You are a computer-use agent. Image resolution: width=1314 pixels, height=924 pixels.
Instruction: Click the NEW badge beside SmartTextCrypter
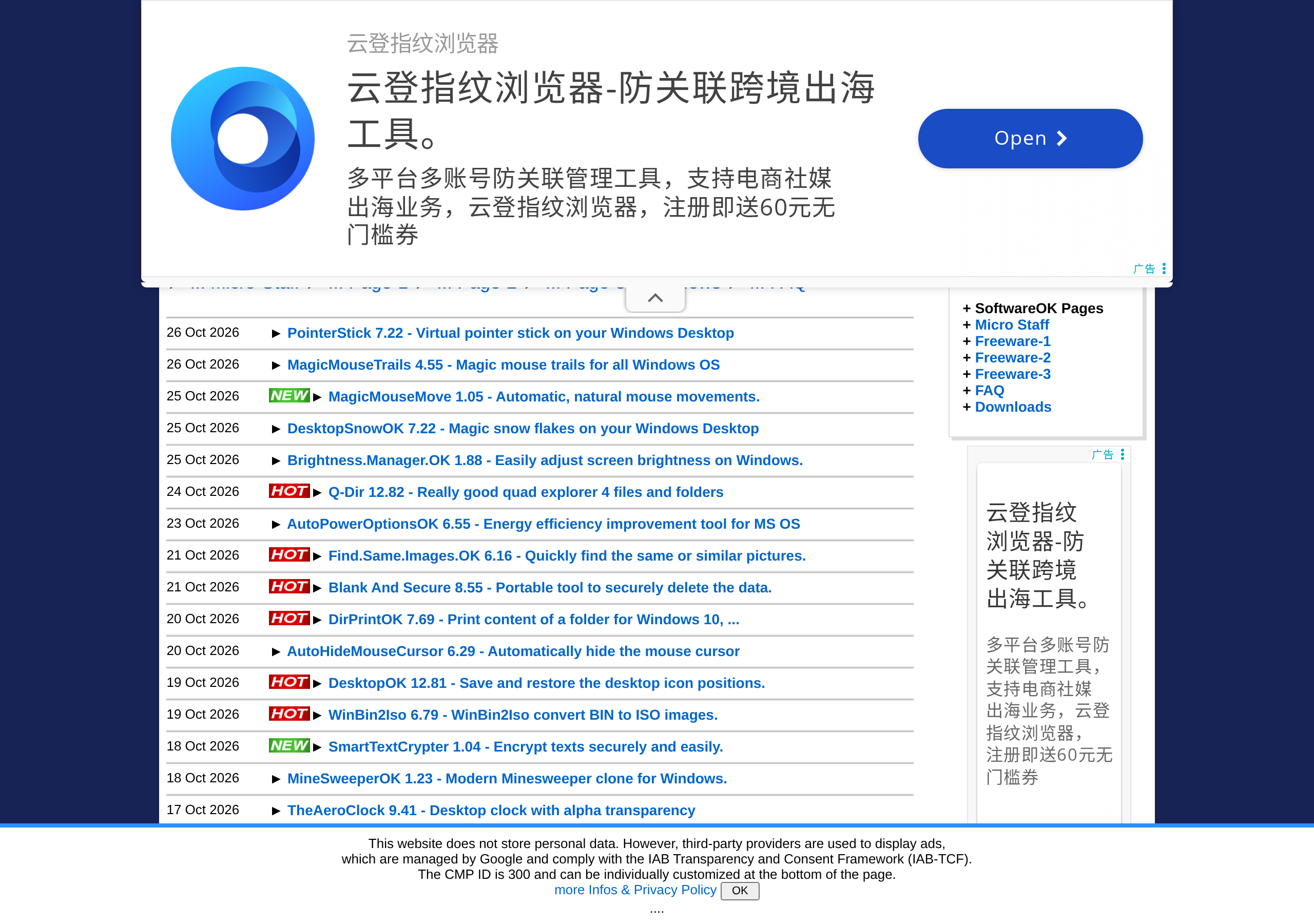coord(289,745)
